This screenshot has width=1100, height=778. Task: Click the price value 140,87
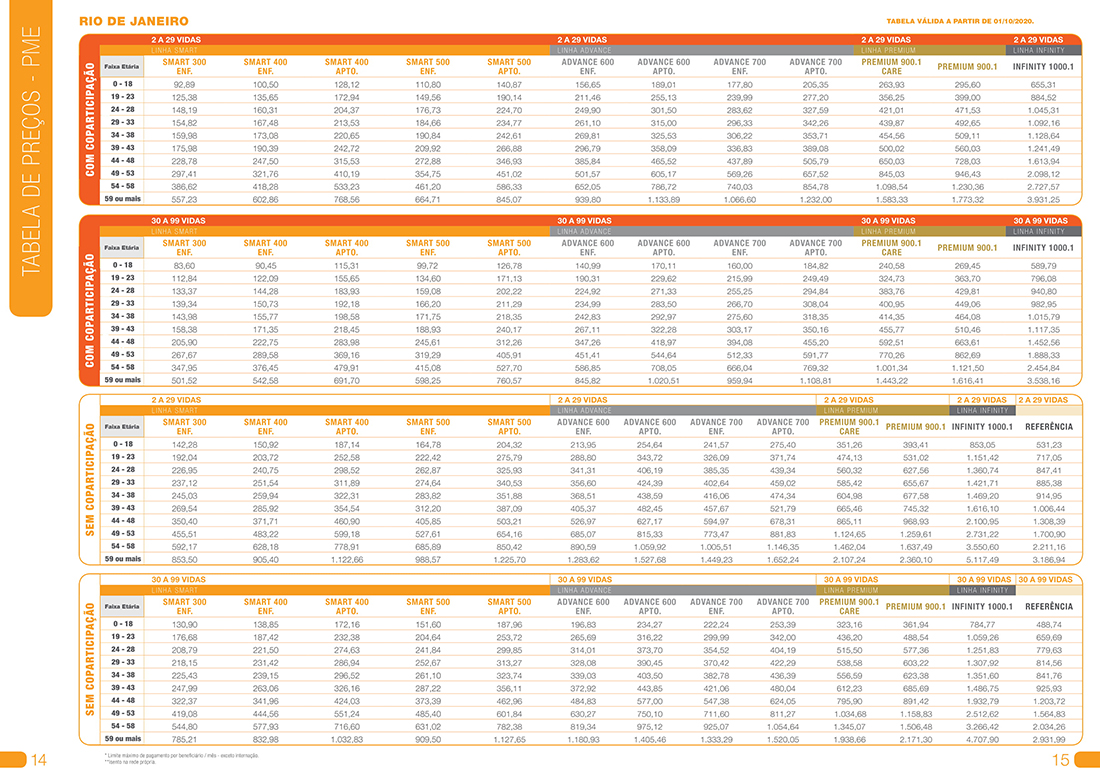[x=509, y=84]
